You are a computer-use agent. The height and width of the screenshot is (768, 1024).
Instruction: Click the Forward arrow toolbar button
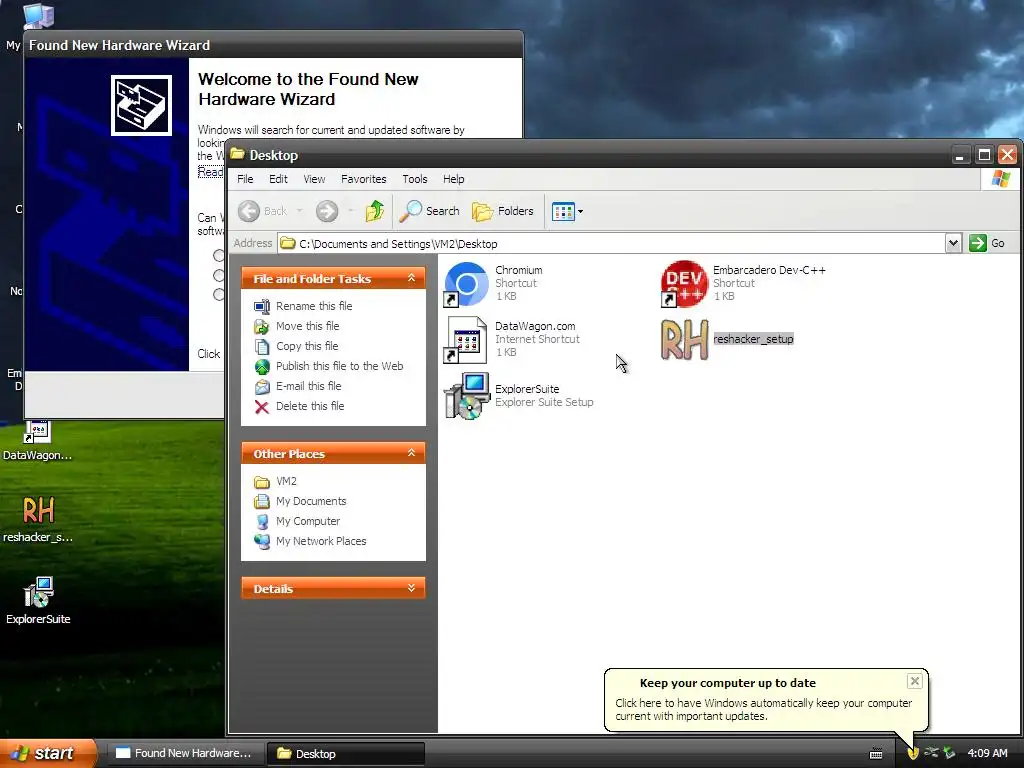[327, 211]
